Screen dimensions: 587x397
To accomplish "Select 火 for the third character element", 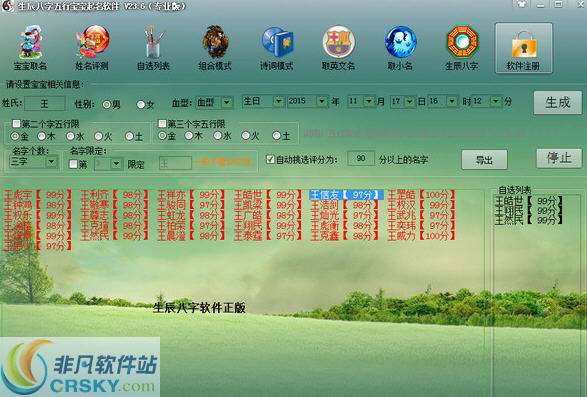I will point(246,136).
